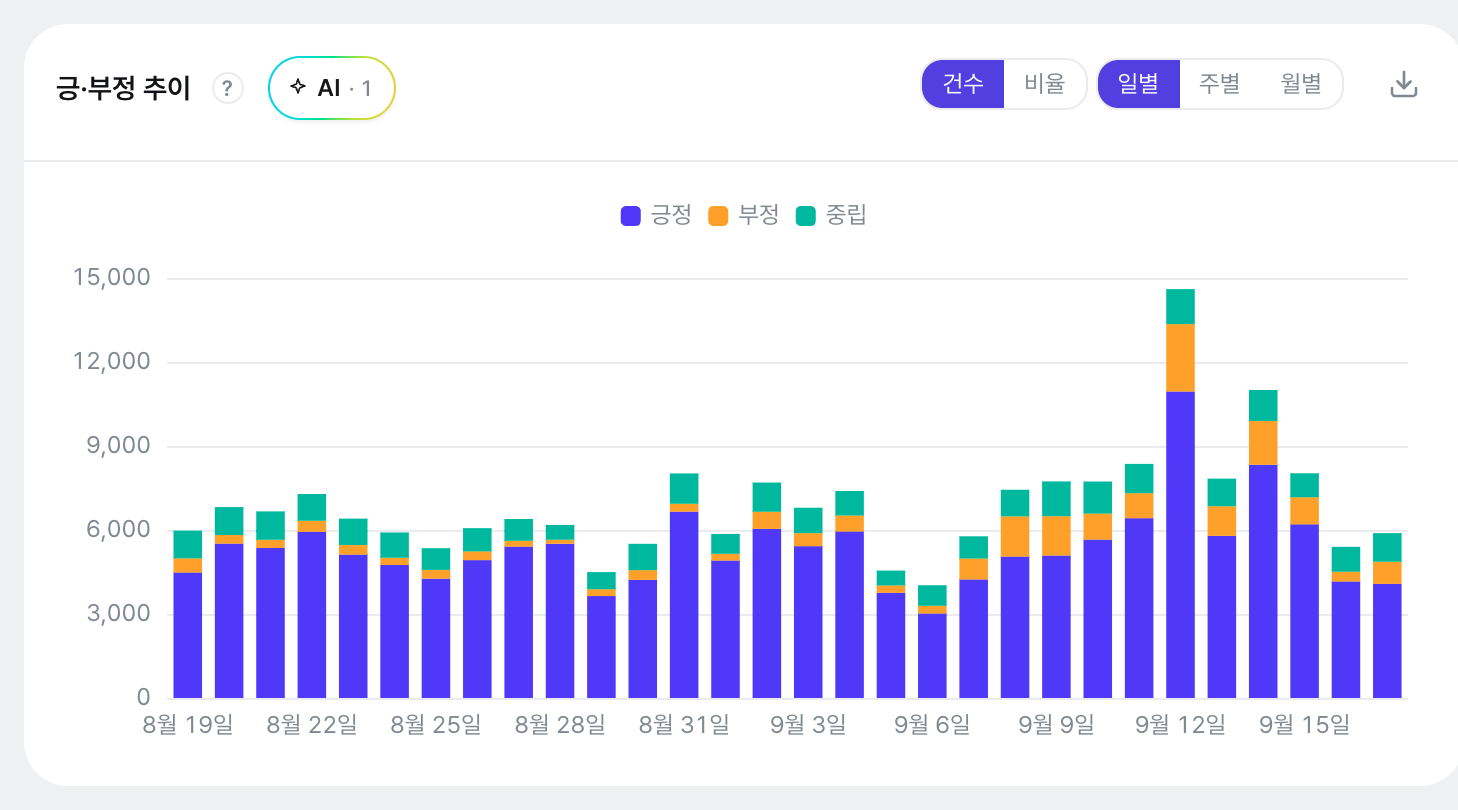Click the 부정 orange legend swatch
The height and width of the screenshot is (810, 1458).
tap(718, 216)
